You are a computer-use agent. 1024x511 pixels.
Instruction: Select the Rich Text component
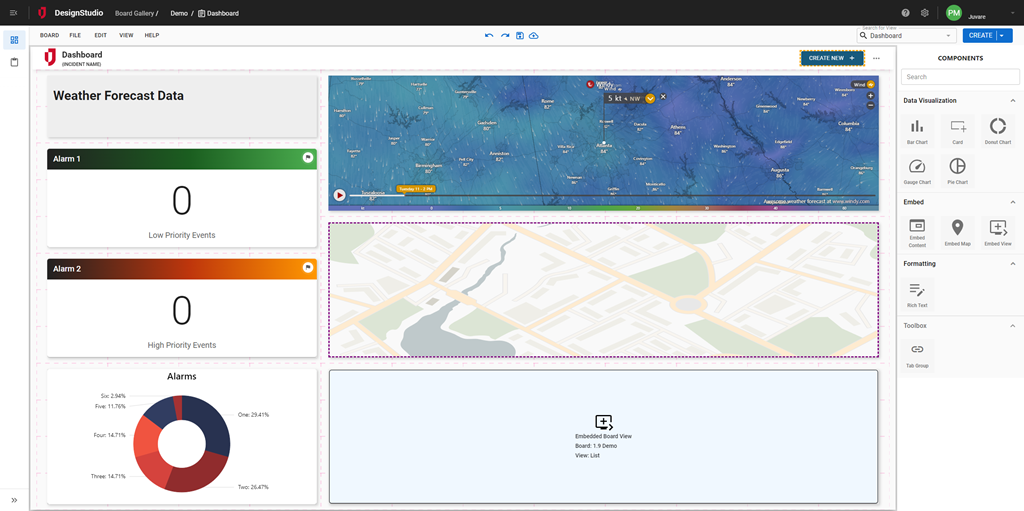click(x=917, y=291)
